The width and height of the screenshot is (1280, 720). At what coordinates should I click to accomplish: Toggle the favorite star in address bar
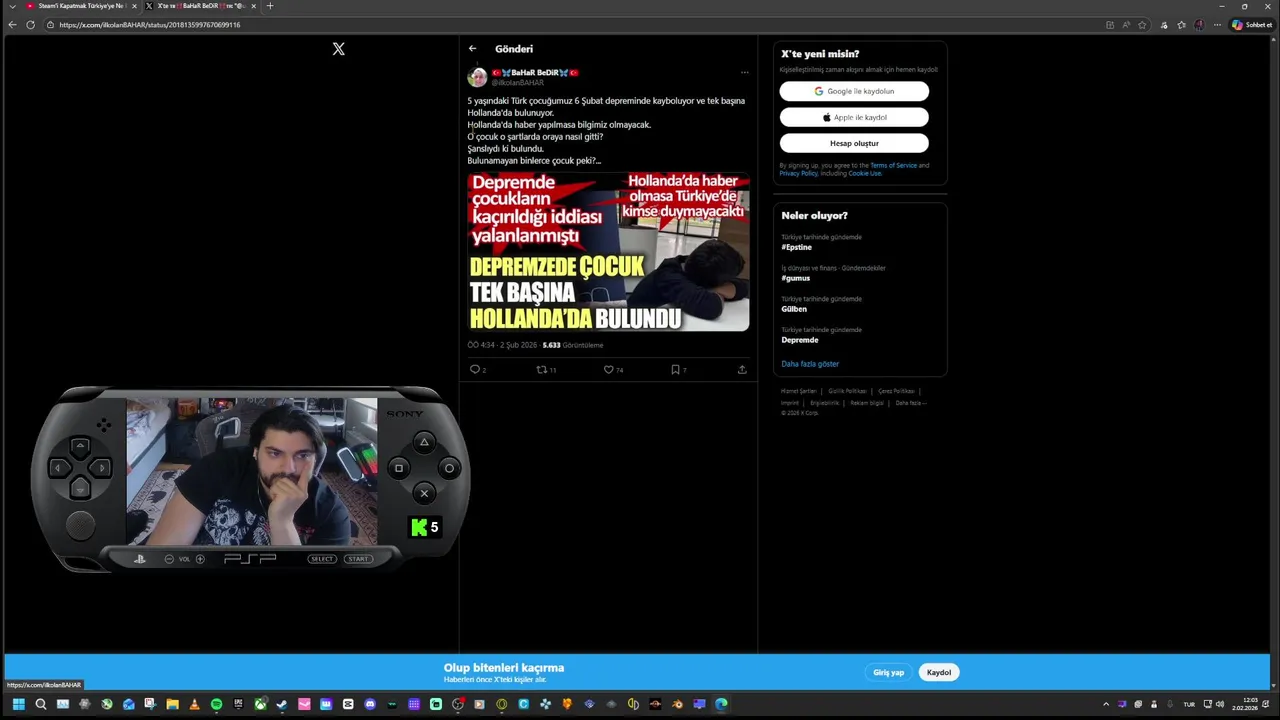(1142, 25)
